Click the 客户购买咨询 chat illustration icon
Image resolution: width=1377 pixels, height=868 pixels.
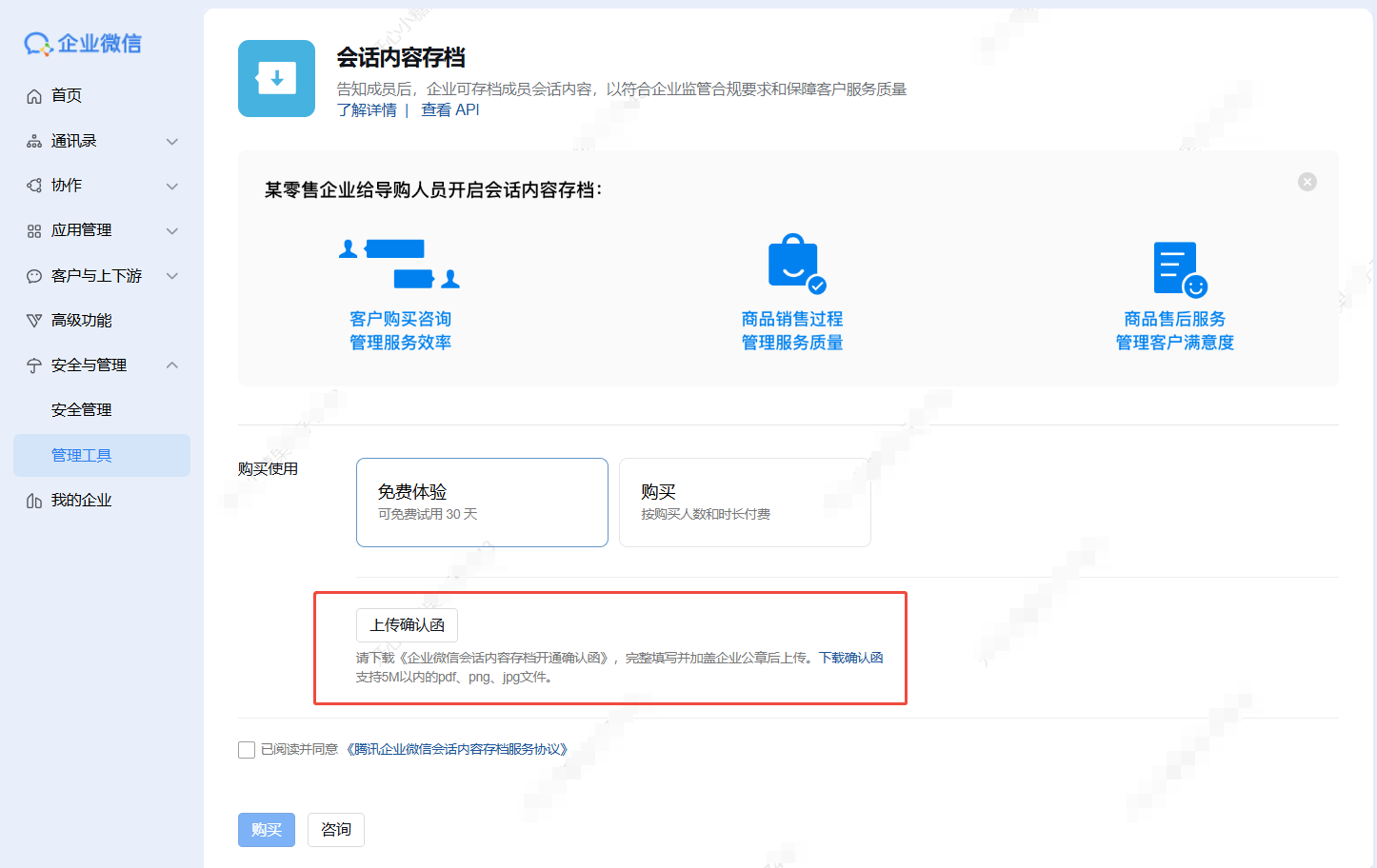point(400,264)
